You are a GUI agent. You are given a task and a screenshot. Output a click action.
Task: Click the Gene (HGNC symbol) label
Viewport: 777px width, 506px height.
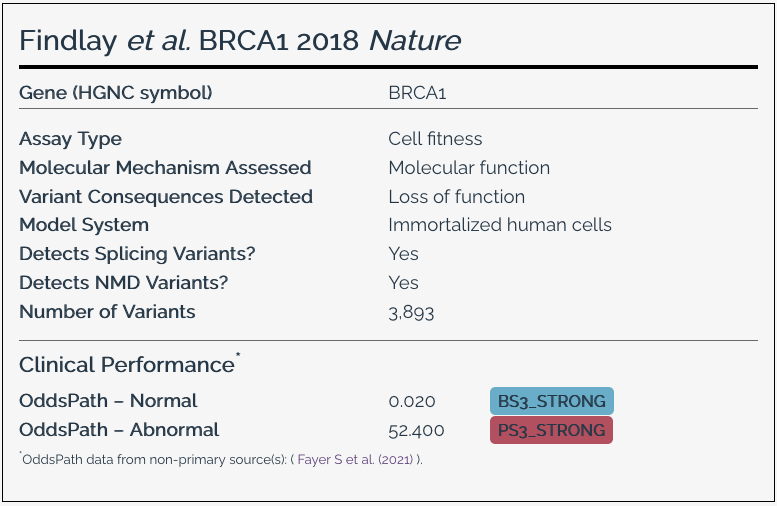(116, 93)
